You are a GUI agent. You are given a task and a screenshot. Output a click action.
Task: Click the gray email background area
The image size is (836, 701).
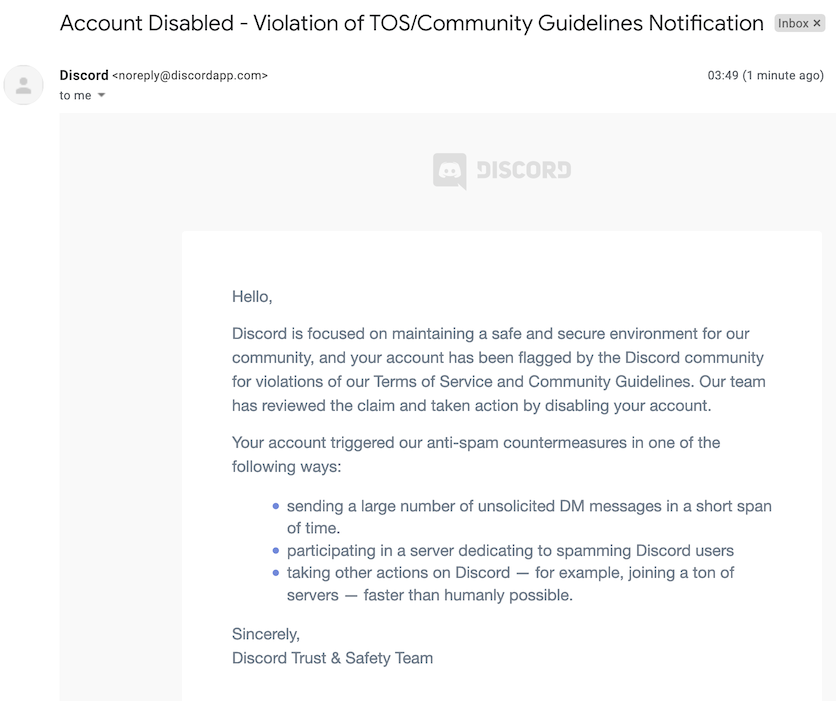[120, 400]
